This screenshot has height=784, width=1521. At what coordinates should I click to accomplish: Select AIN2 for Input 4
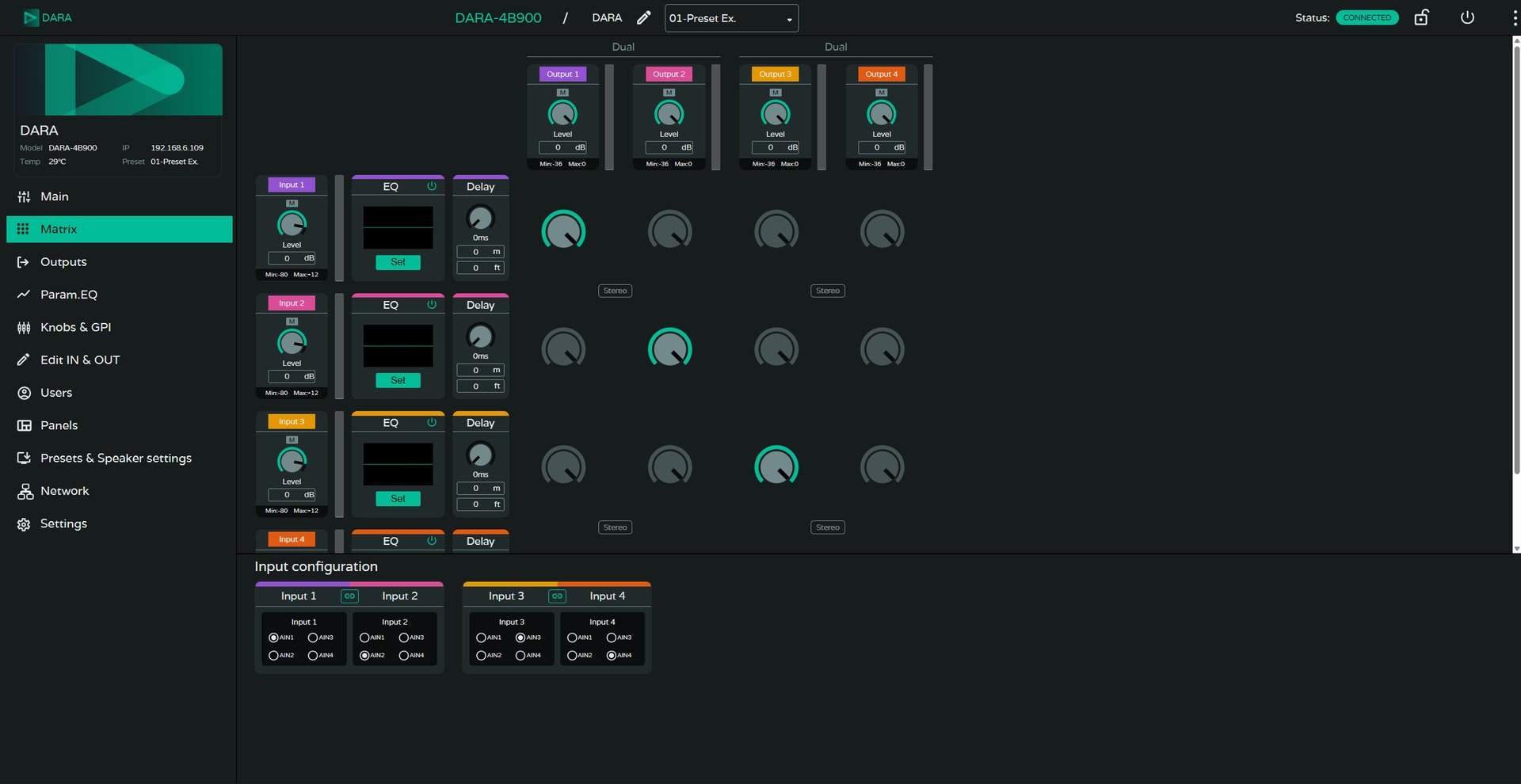coord(572,655)
